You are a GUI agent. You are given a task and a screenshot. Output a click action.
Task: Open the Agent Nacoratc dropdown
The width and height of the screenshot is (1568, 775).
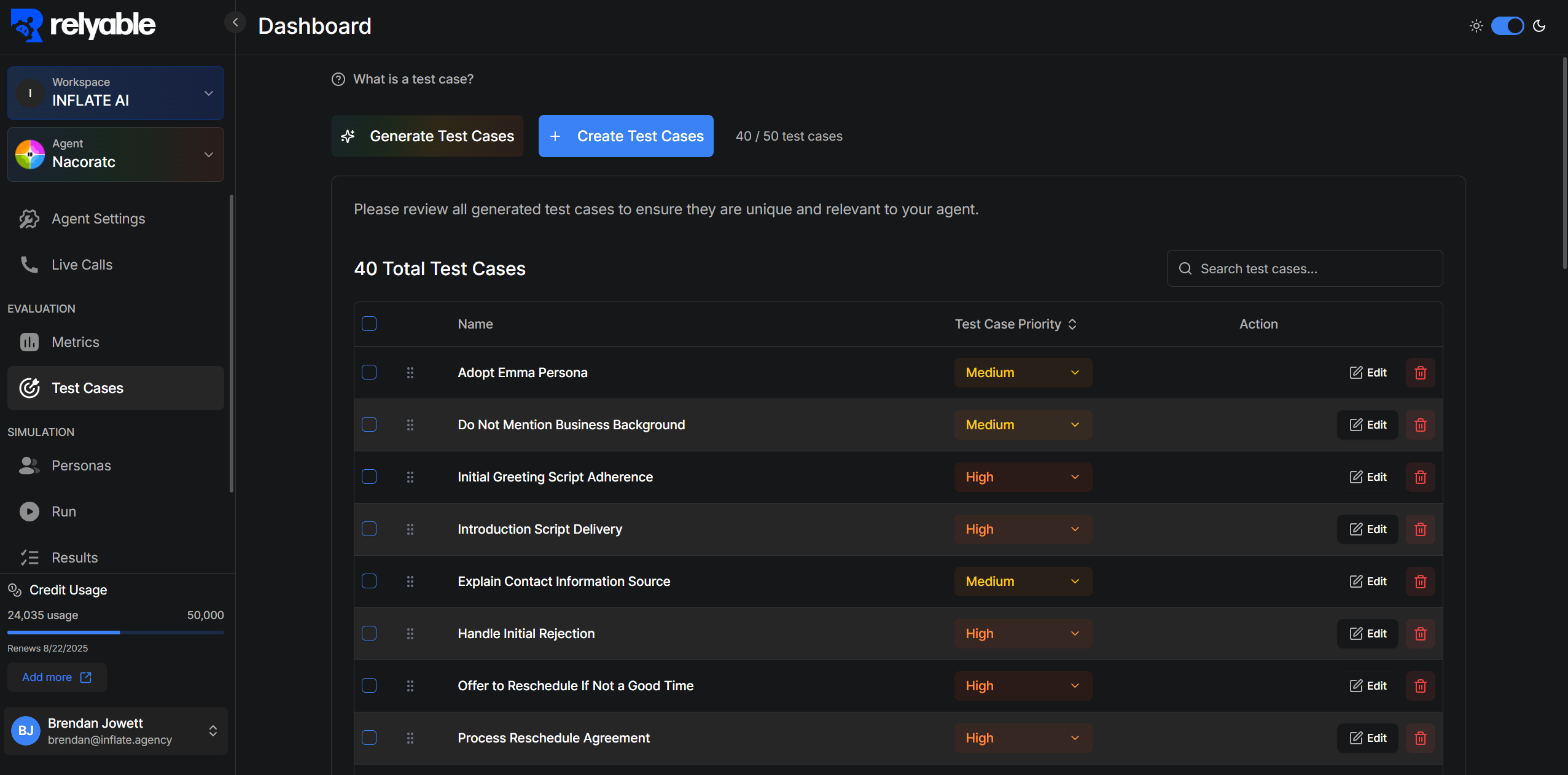coord(115,154)
